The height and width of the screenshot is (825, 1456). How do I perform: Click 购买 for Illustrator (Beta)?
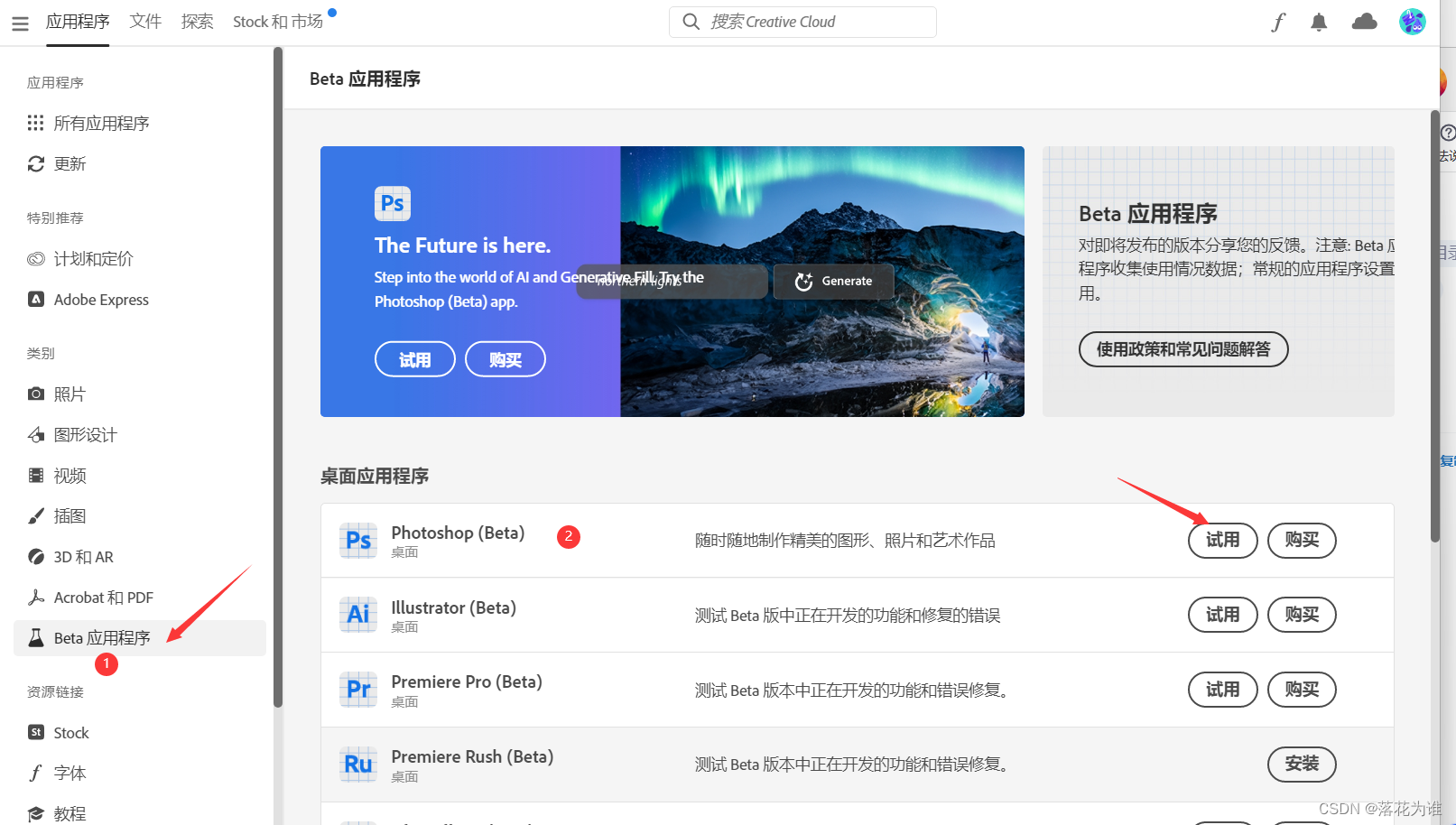click(1303, 615)
